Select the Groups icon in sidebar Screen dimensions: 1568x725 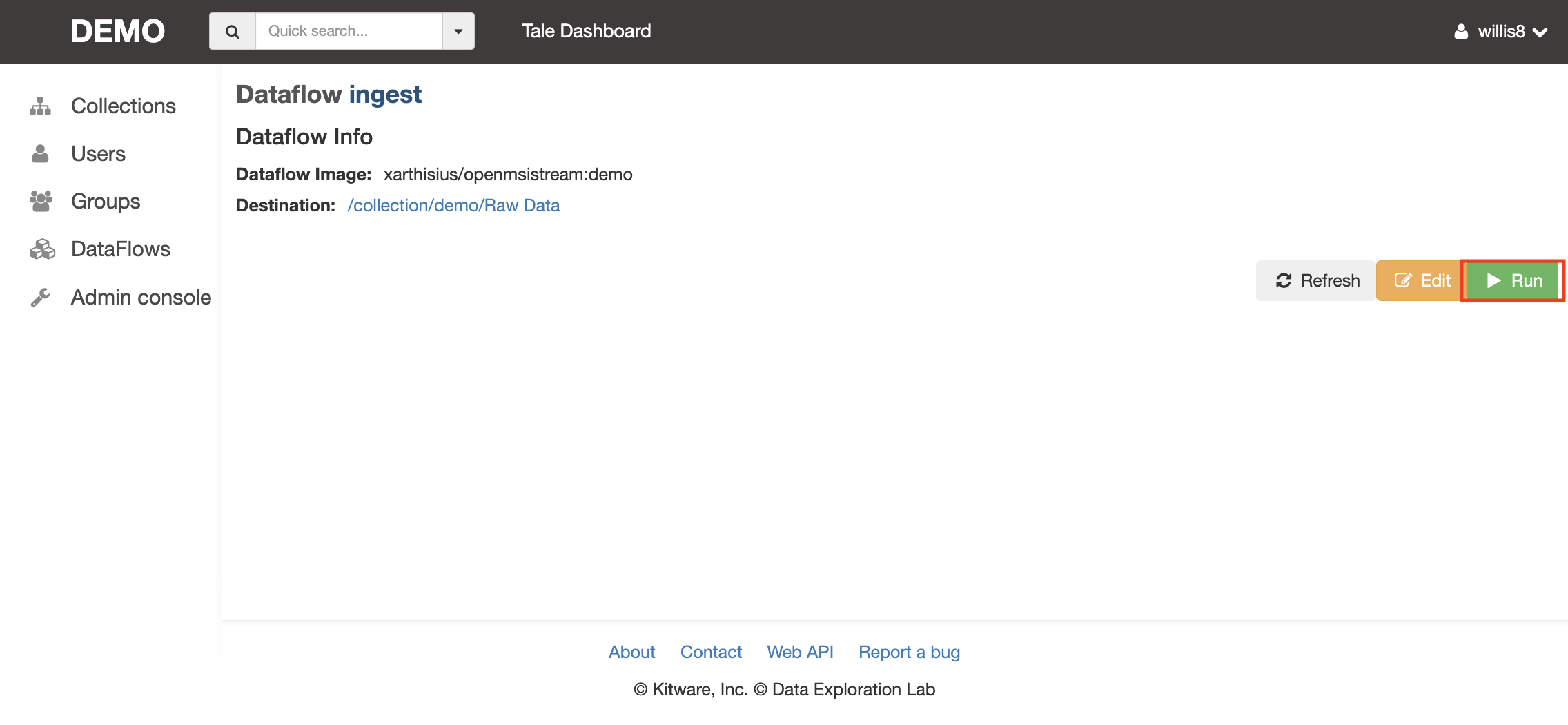pyautogui.click(x=41, y=201)
